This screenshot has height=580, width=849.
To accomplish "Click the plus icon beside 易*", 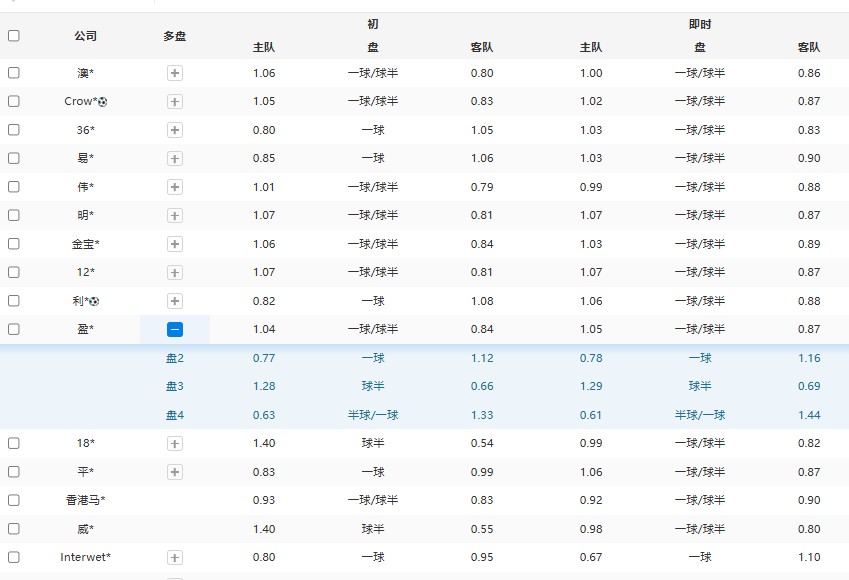I will click(175, 157).
